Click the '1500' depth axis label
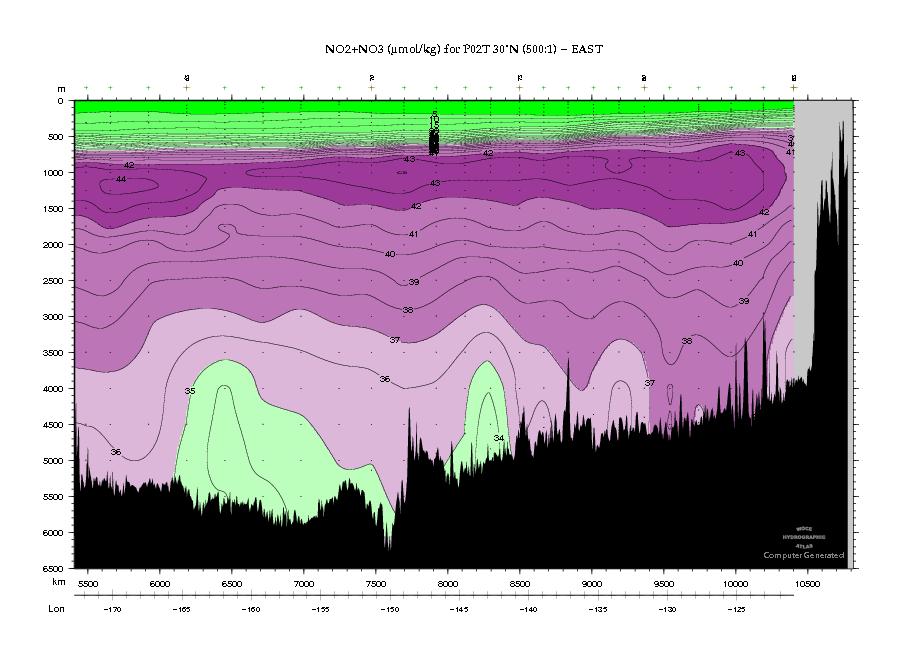Image resolution: width=900 pixels, height=650 pixels. pos(53,209)
